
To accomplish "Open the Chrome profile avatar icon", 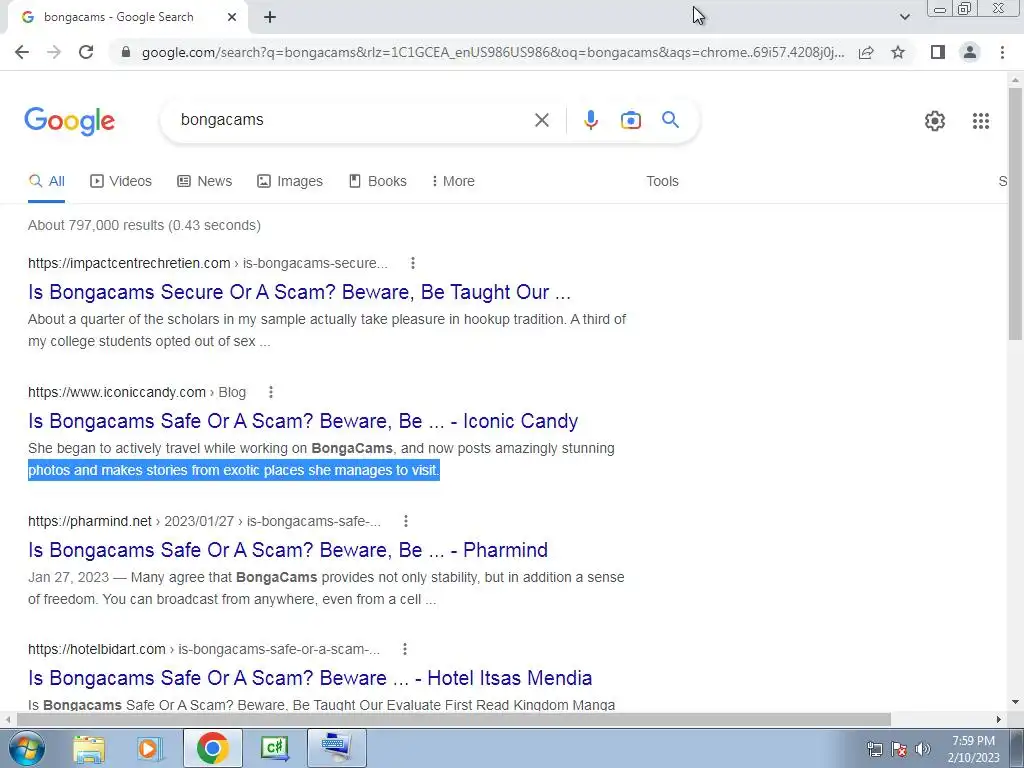I will (x=970, y=52).
